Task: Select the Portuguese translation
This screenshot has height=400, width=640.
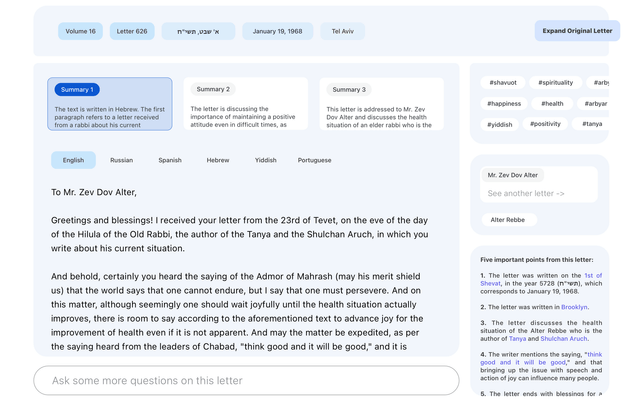Action: coord(314,160)
